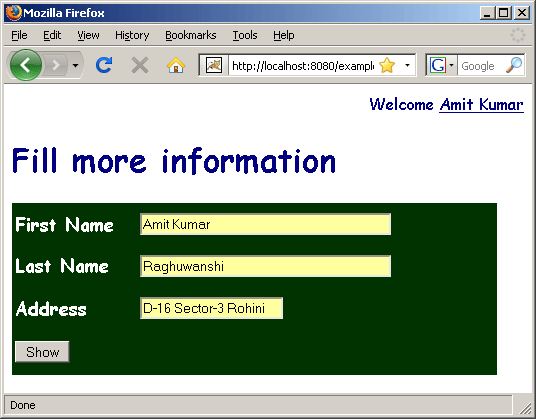This screenshot has height=419, width=536.
Task: Go to the Home page icon
Action: [176, 65]
